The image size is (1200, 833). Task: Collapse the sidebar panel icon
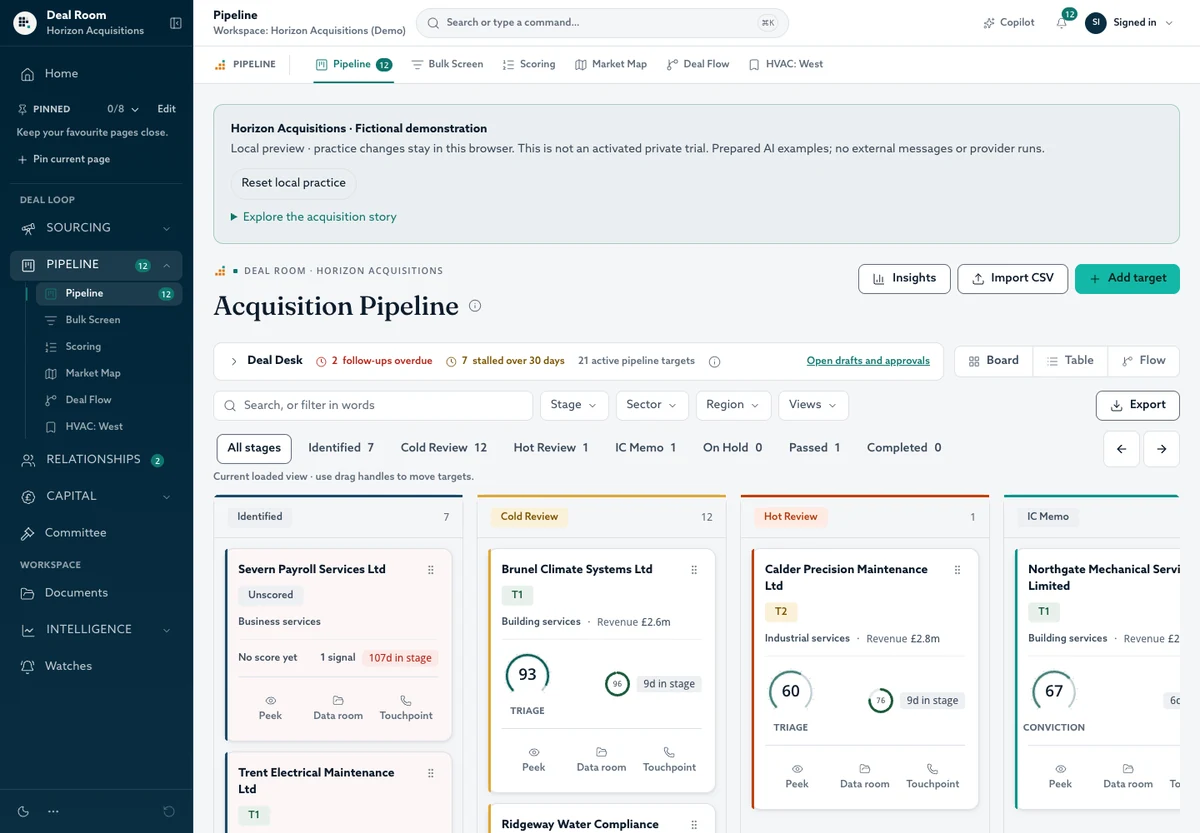[x=176, y=23]
